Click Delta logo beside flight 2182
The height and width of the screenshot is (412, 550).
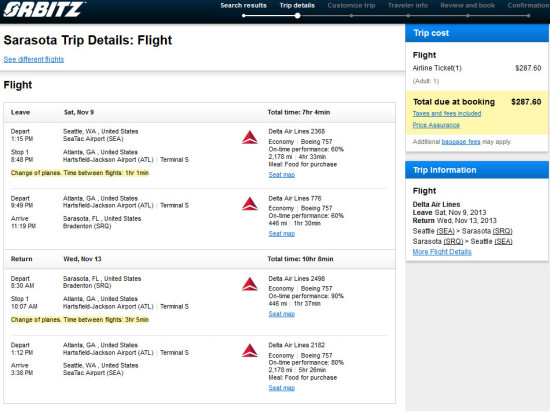(x=250, y=351)
